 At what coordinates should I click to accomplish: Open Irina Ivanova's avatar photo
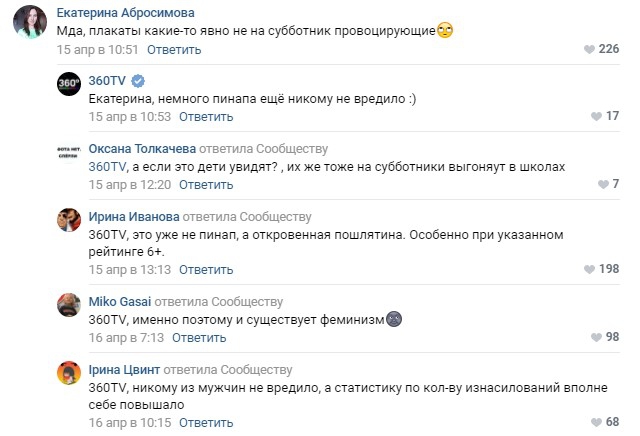coord(69,222)
